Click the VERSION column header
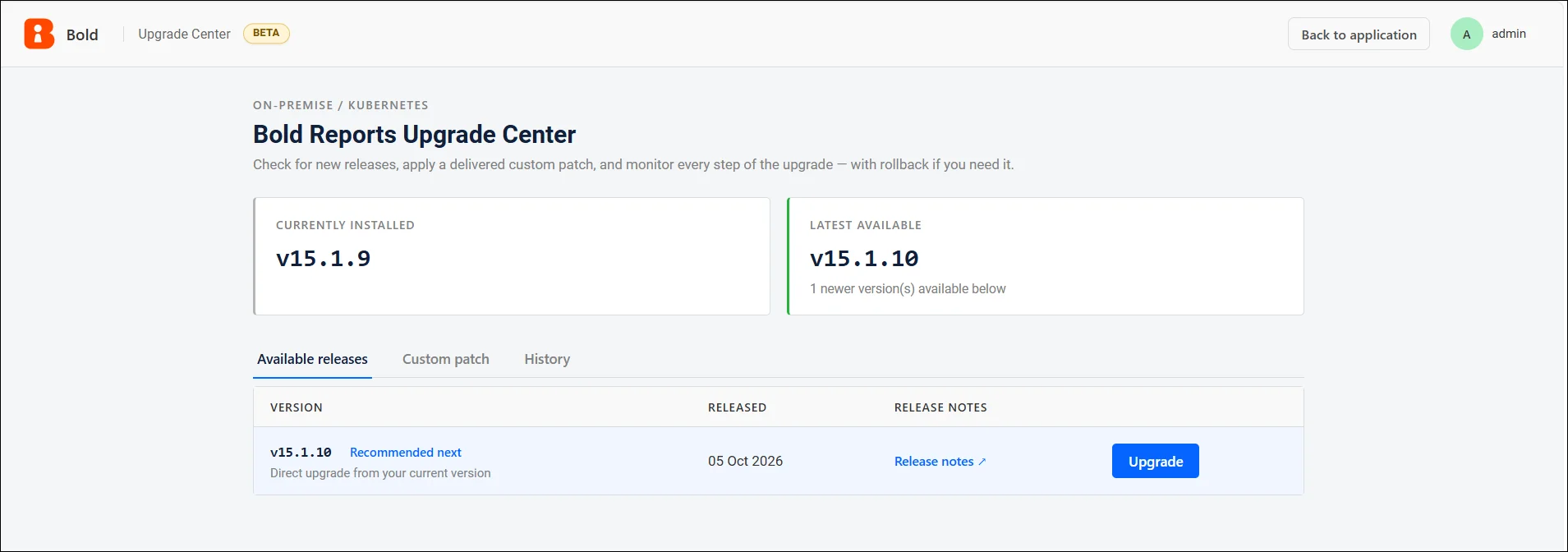The height and width of the screenshot is (552, 1568). click(x=297, y=407)
